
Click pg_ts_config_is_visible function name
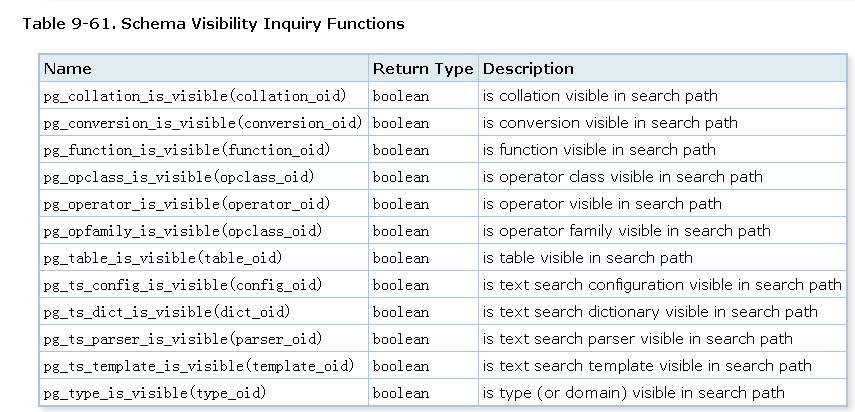click(183, 285)
